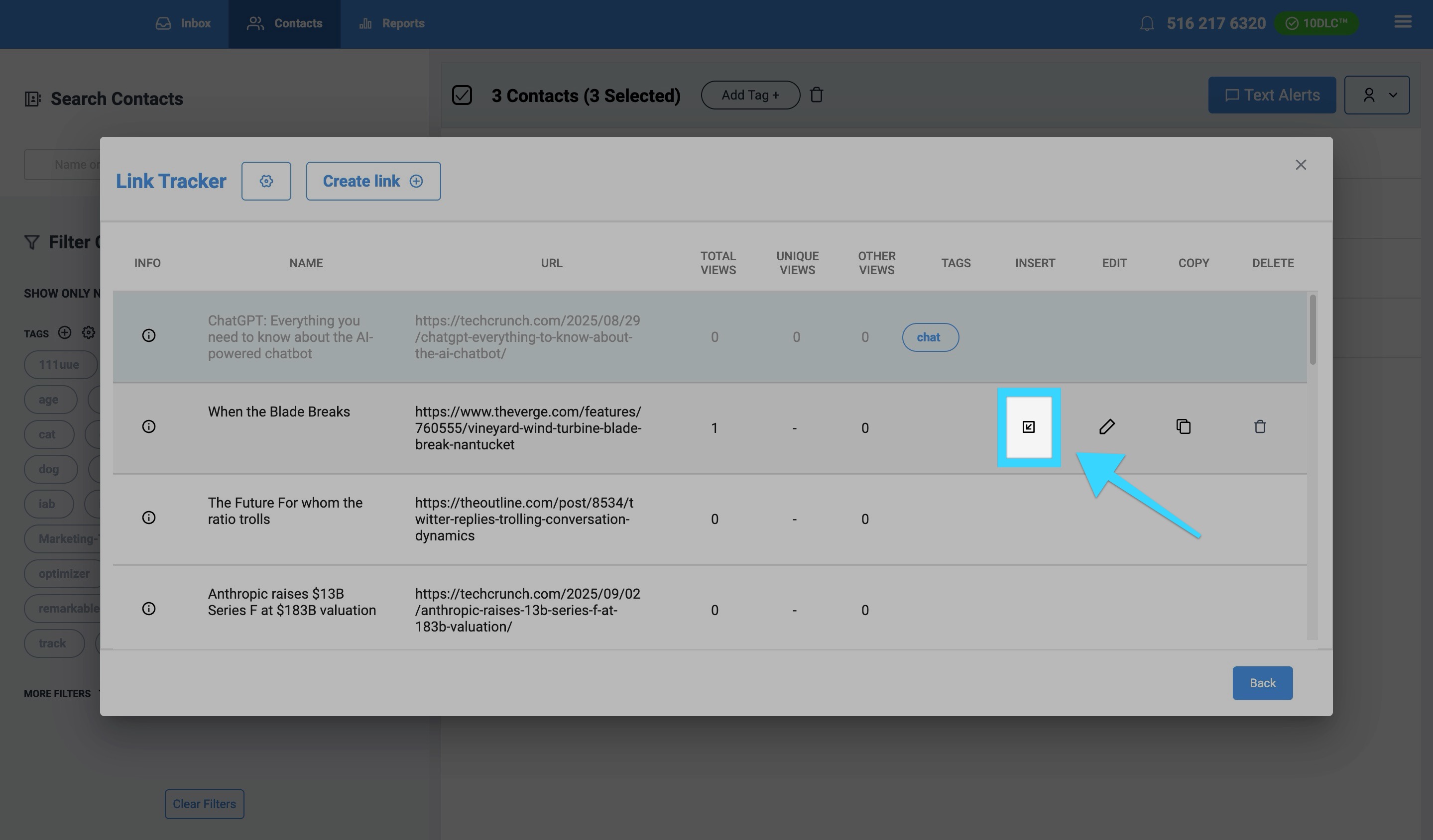Screen dimensions: 1433x840
Task: Select the dog tag filter
Action: pyautogui.click(x=50, y=469)
